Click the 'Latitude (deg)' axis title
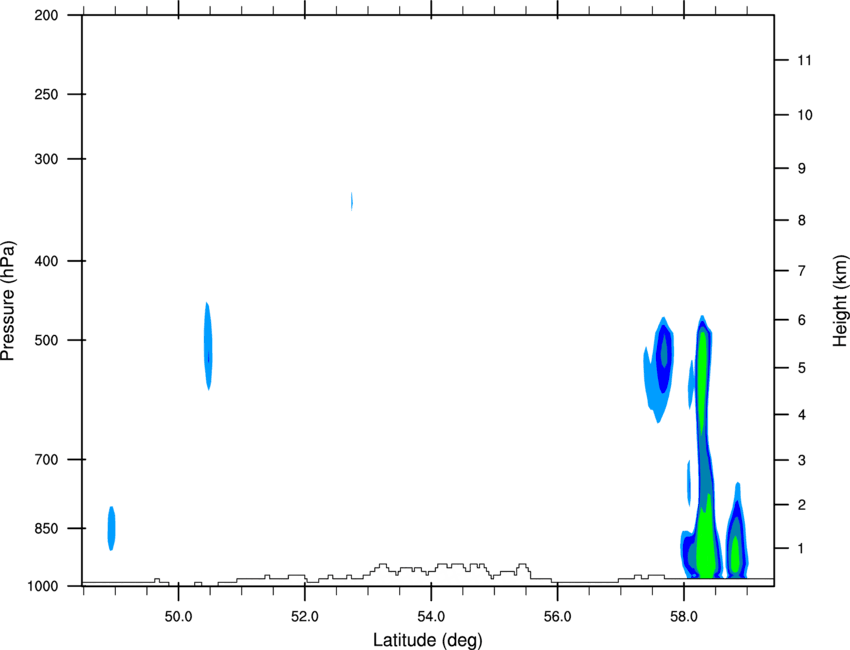The image size is (850, 650). 427,640
